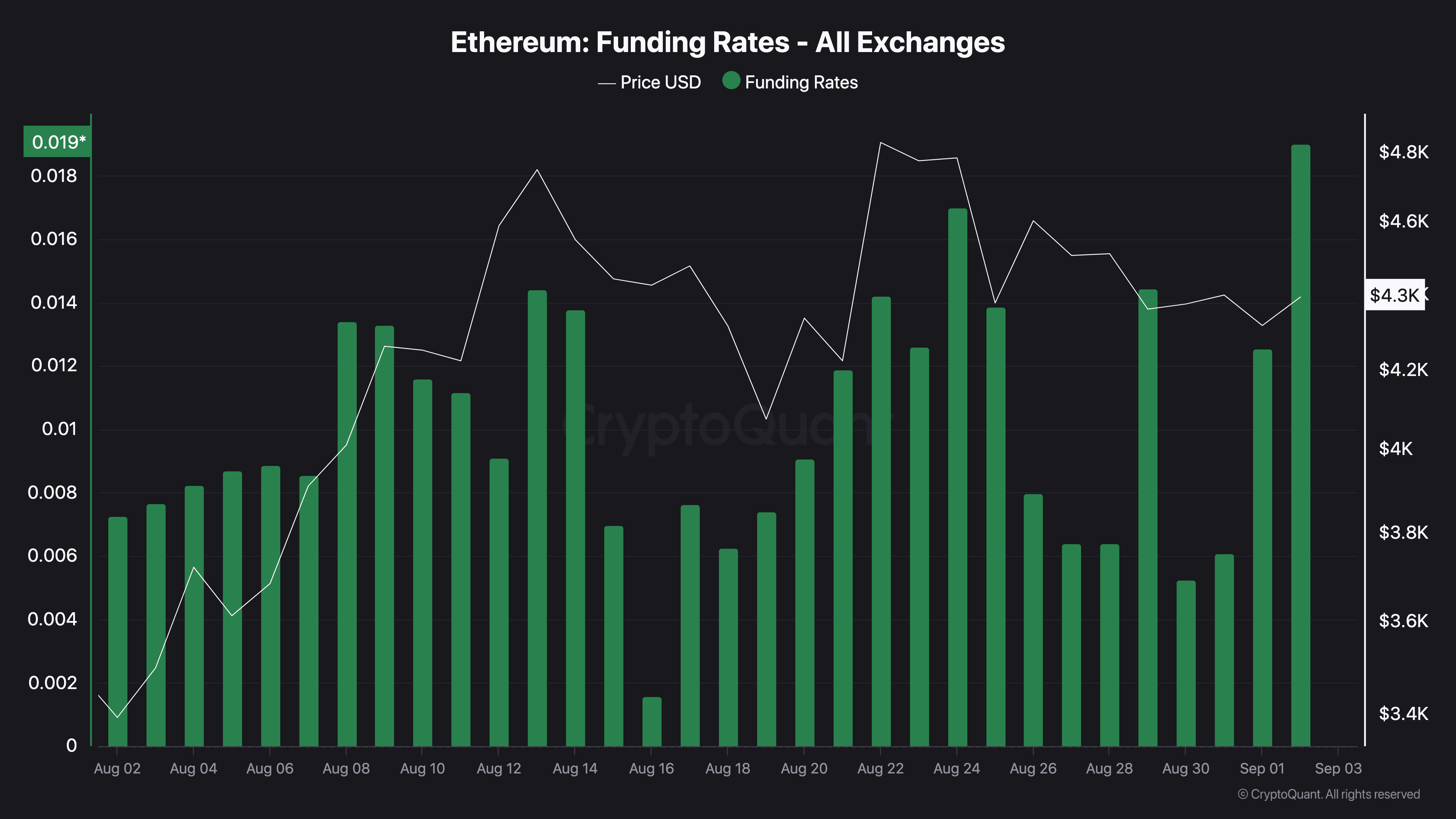Click the 0.019* current value label
This screenshot has width=1456, height=819.
[57, 141]
